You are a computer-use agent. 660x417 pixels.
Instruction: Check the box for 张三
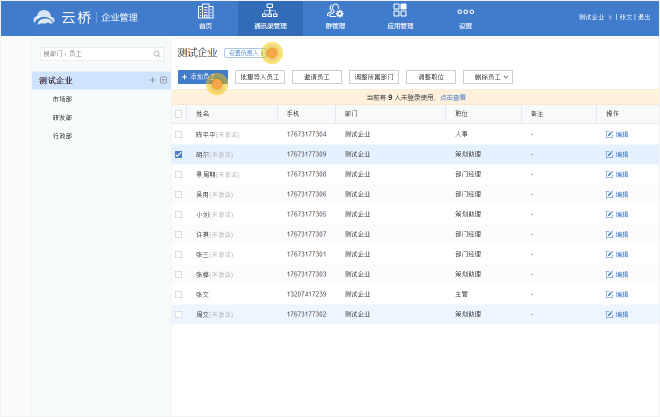coord(178,255)
